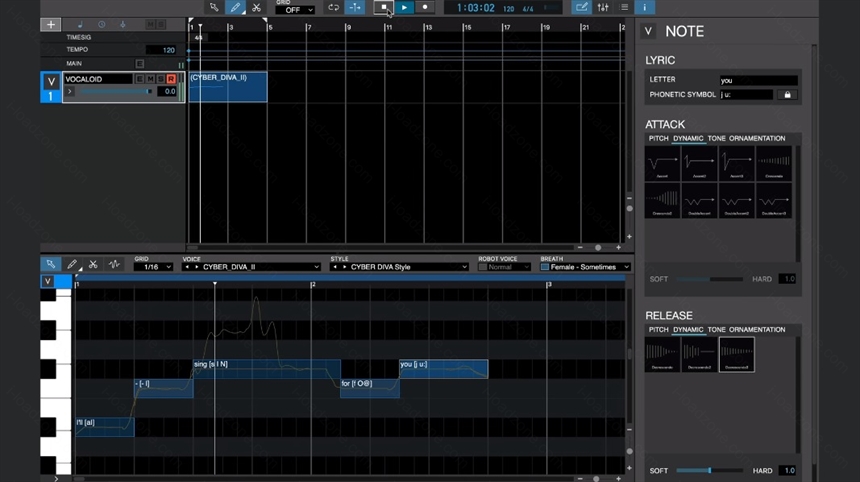Toggle record arm R on the VOCALOID track

coord(171,79)
